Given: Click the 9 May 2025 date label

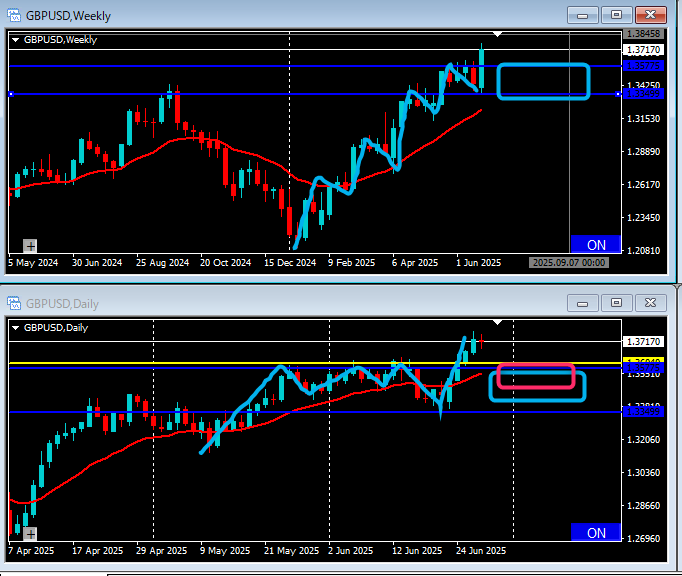Looking at the screenshot, I should [225, 551].
